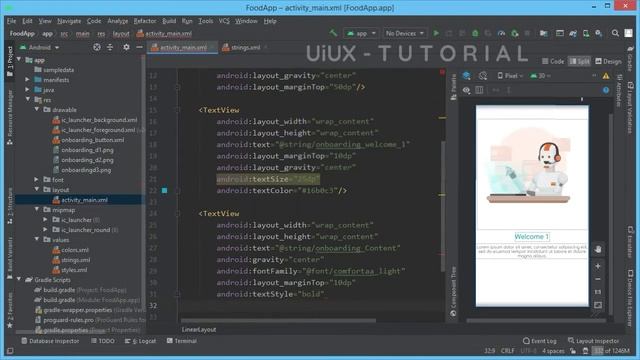
Task: Open the Database Inspector tool window
Action: coord(50,341)
